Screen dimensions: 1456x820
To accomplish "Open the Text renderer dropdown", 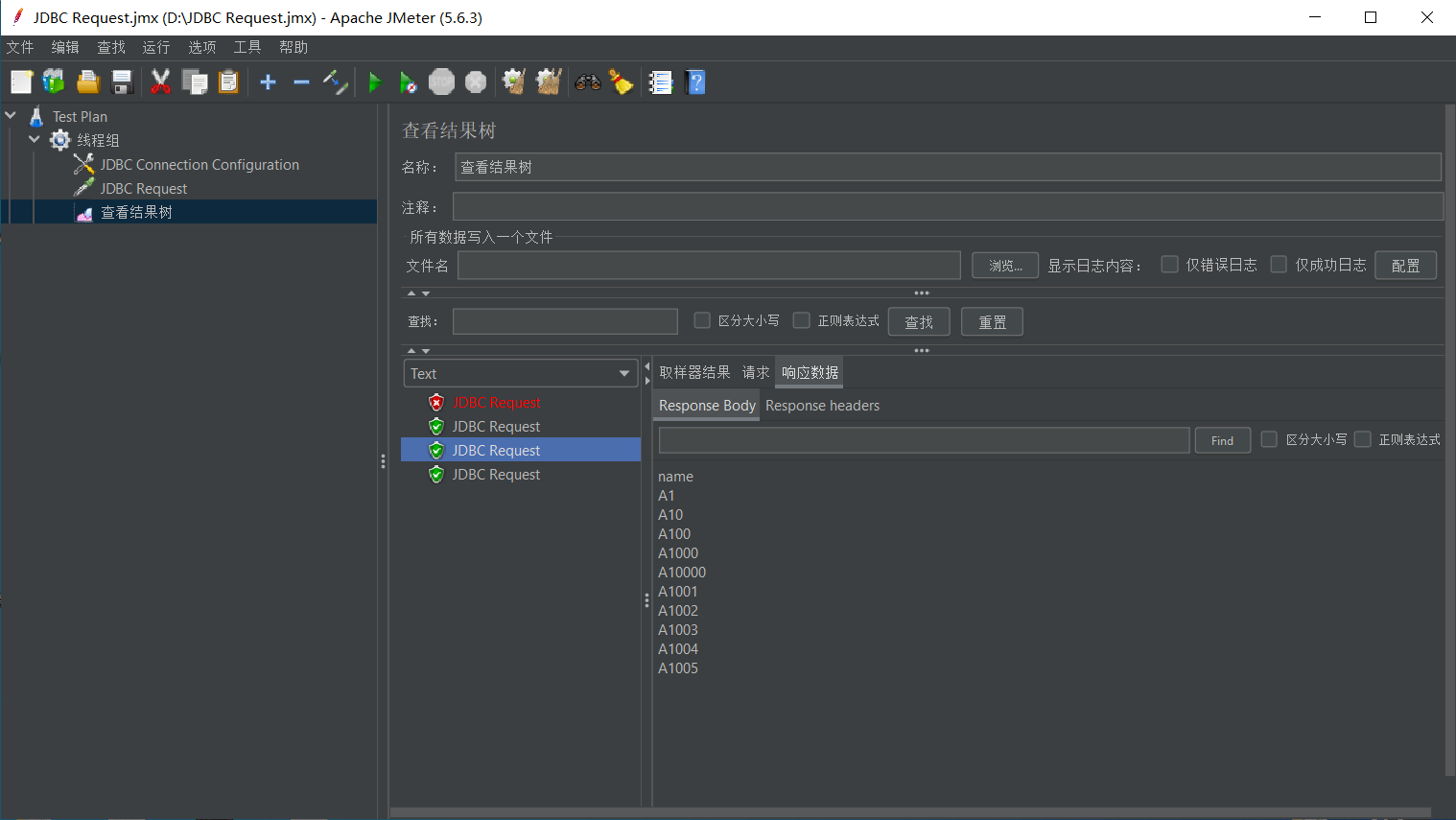I will tap(521, 373).
